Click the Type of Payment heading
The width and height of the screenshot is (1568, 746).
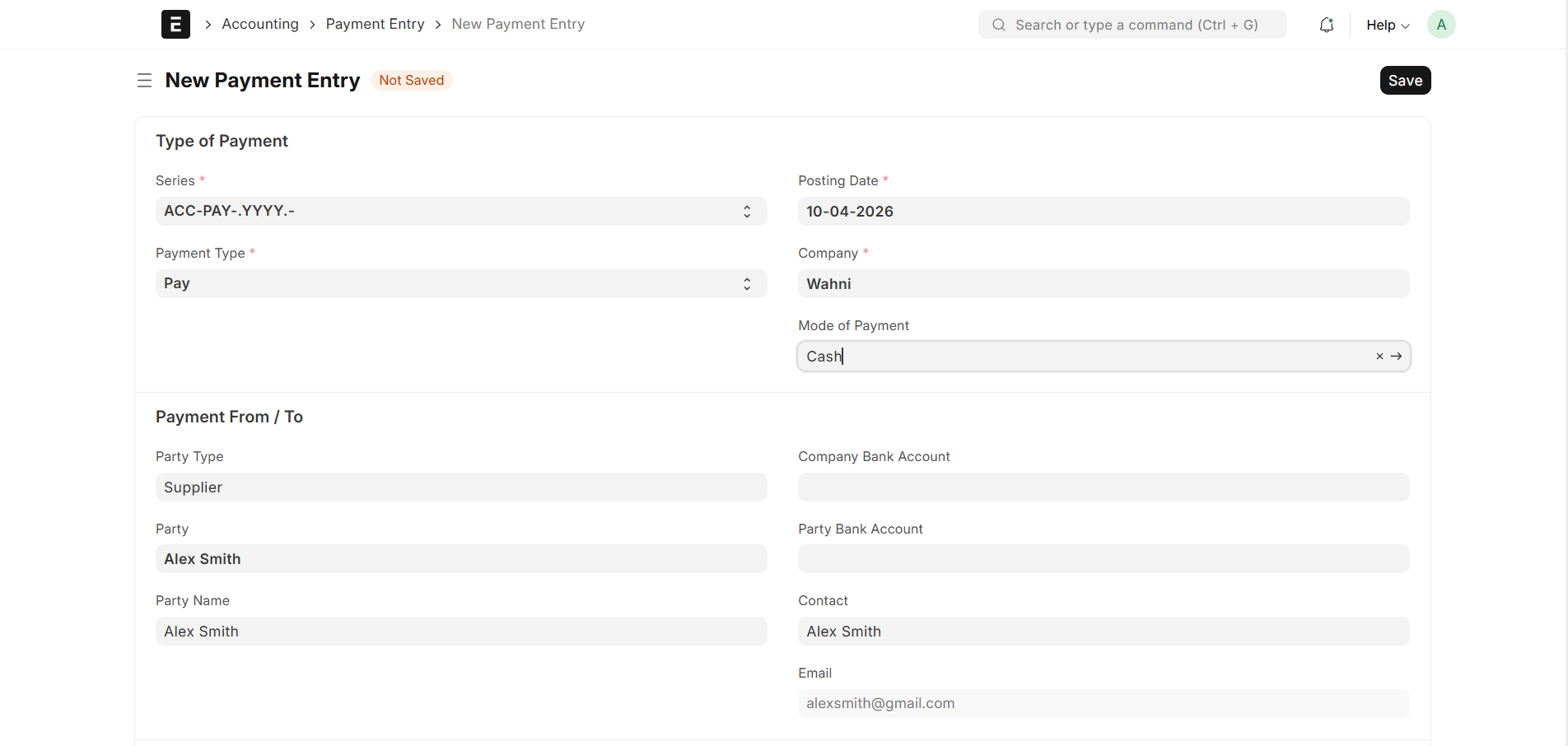(222, 141)
